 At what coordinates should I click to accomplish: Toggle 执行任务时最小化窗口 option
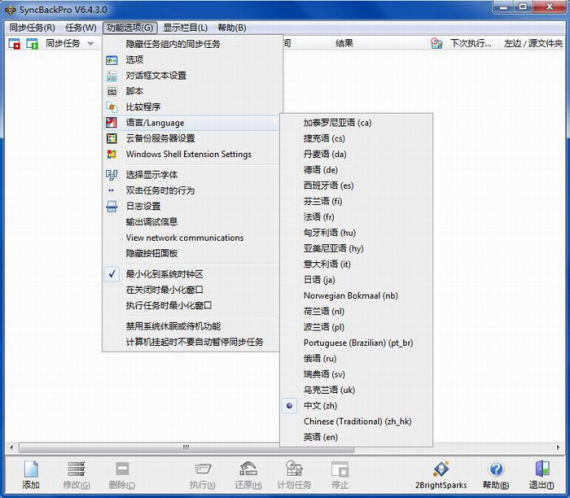[191, 305]
